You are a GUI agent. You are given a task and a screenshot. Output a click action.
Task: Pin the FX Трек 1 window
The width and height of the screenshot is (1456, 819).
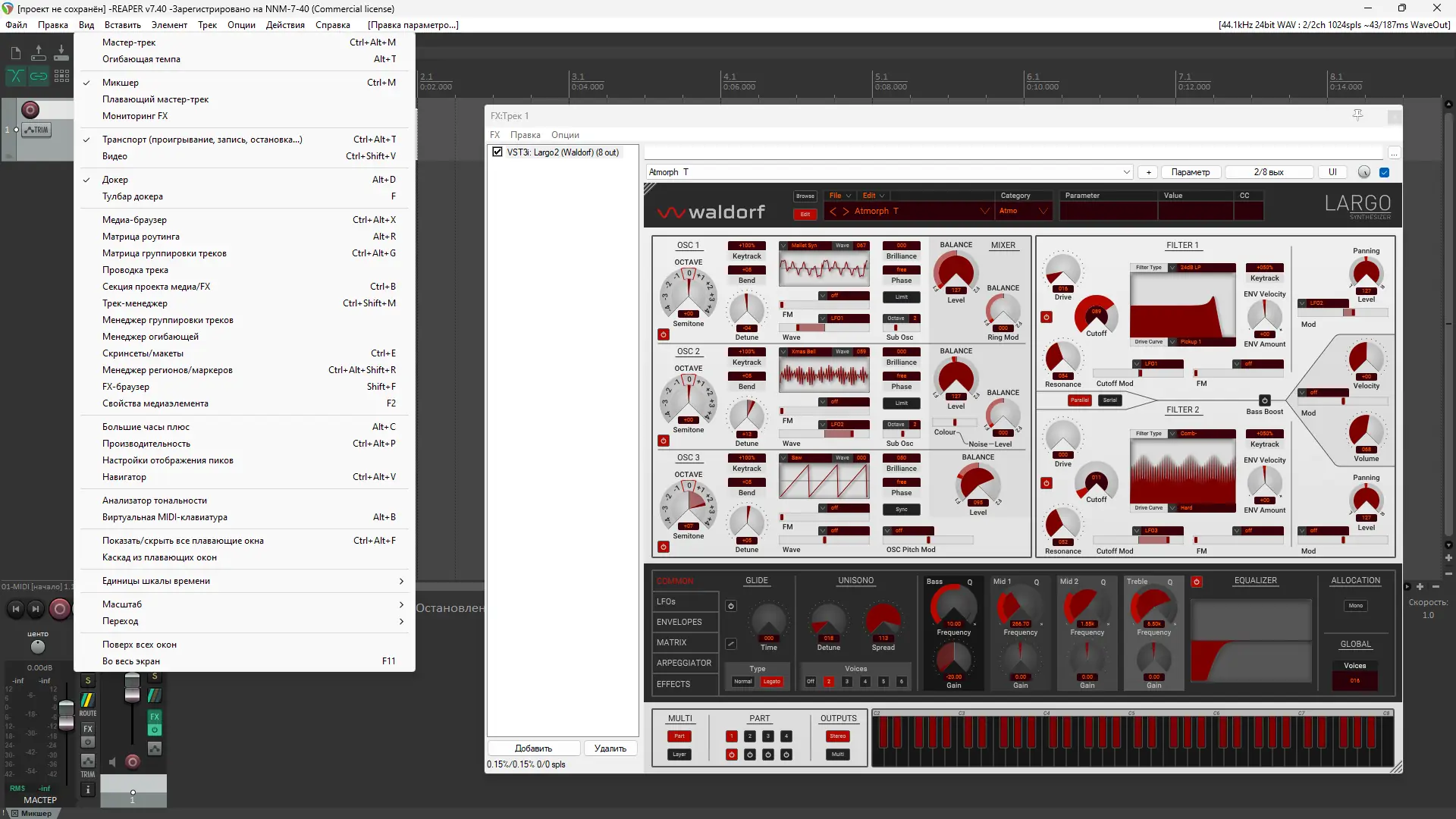point(1357,115)
